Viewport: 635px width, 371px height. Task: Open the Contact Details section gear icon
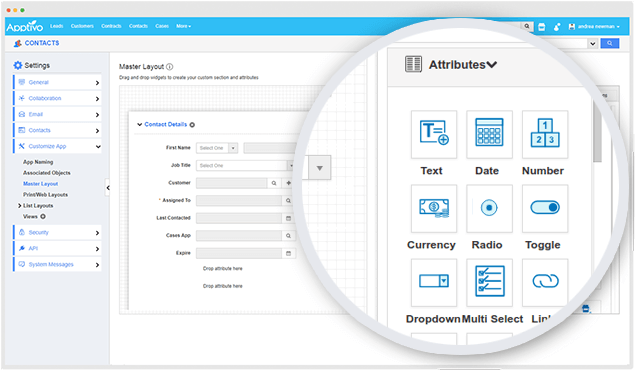pos(192,125)
